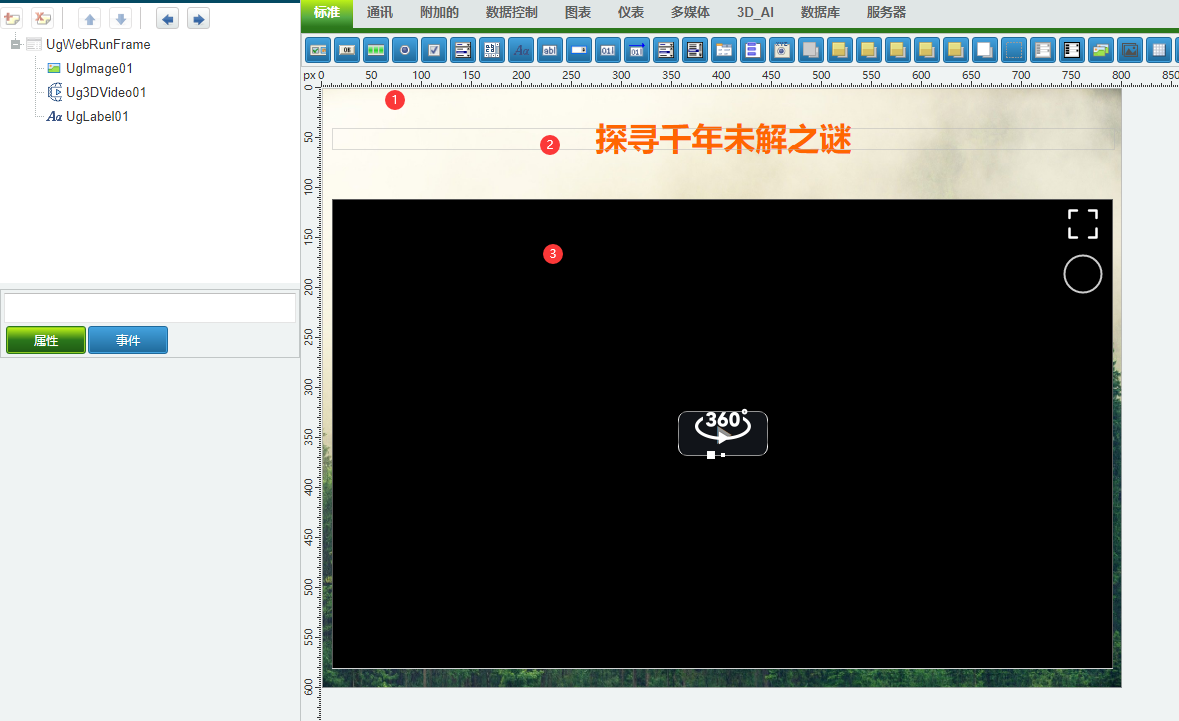Select the checkbox component tool
1179x721 pixels.
(434, 50)
